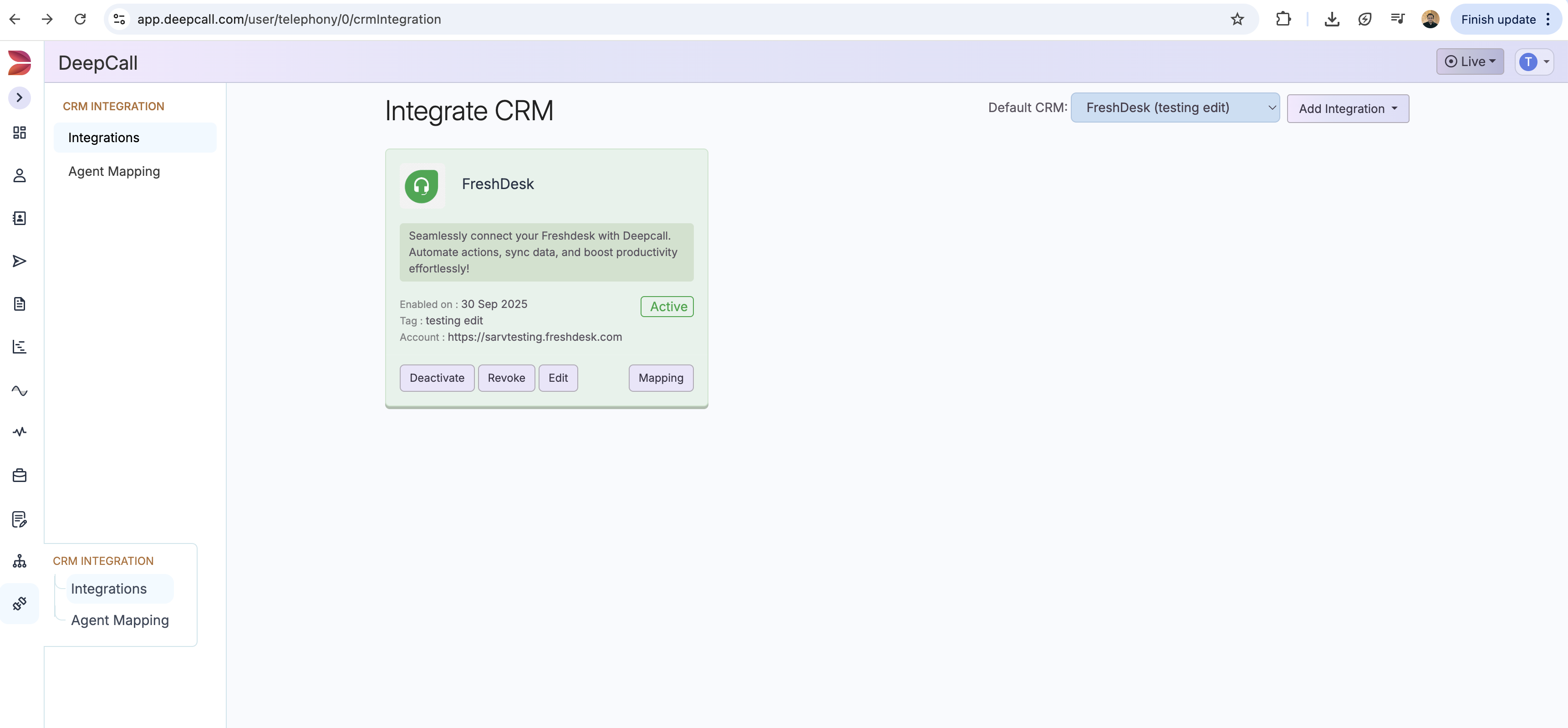Click the dashboard grid icon in sidebar
Image resolution: width=1568 pixels, height=728 pixels.
click(x=20, y=133)
